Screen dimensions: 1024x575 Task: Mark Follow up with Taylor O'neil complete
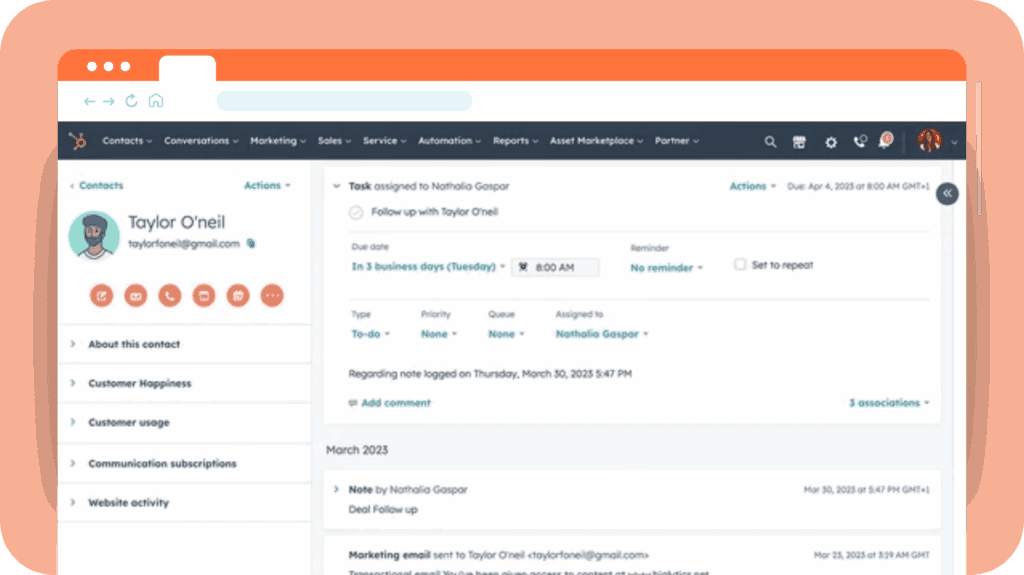click(356, 212)
